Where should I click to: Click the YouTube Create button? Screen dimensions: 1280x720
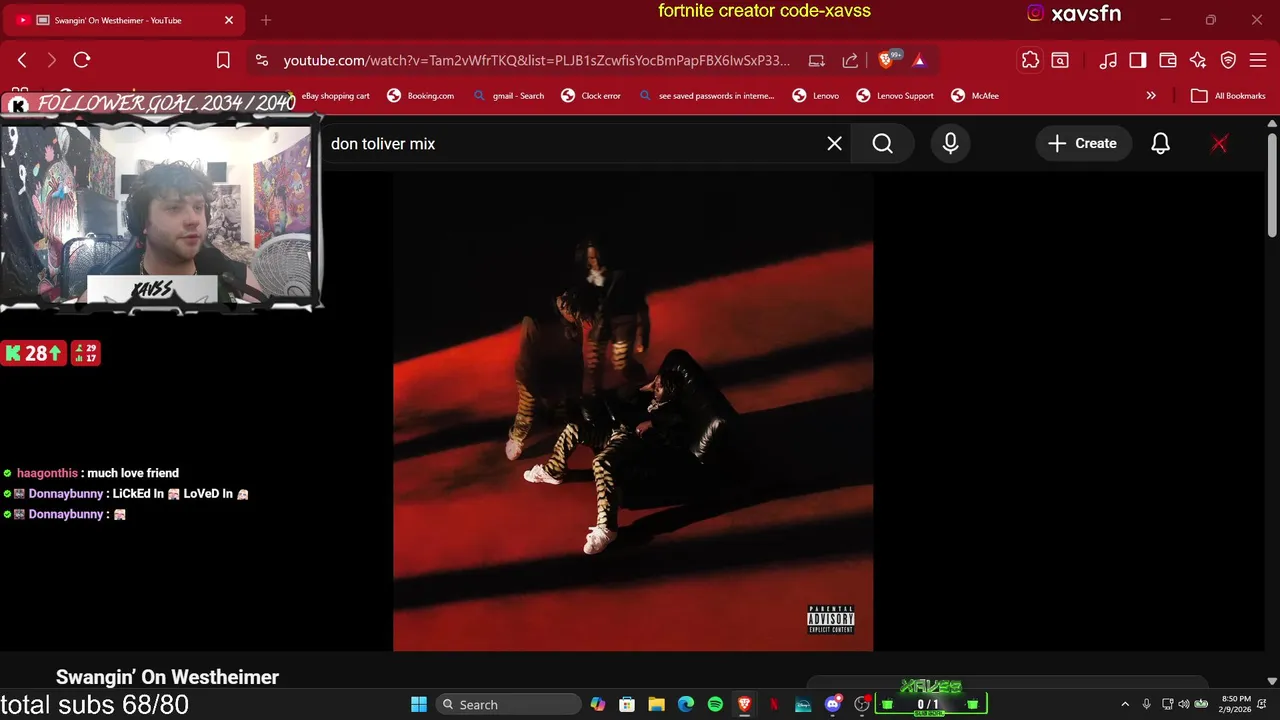coord(1082,144)
